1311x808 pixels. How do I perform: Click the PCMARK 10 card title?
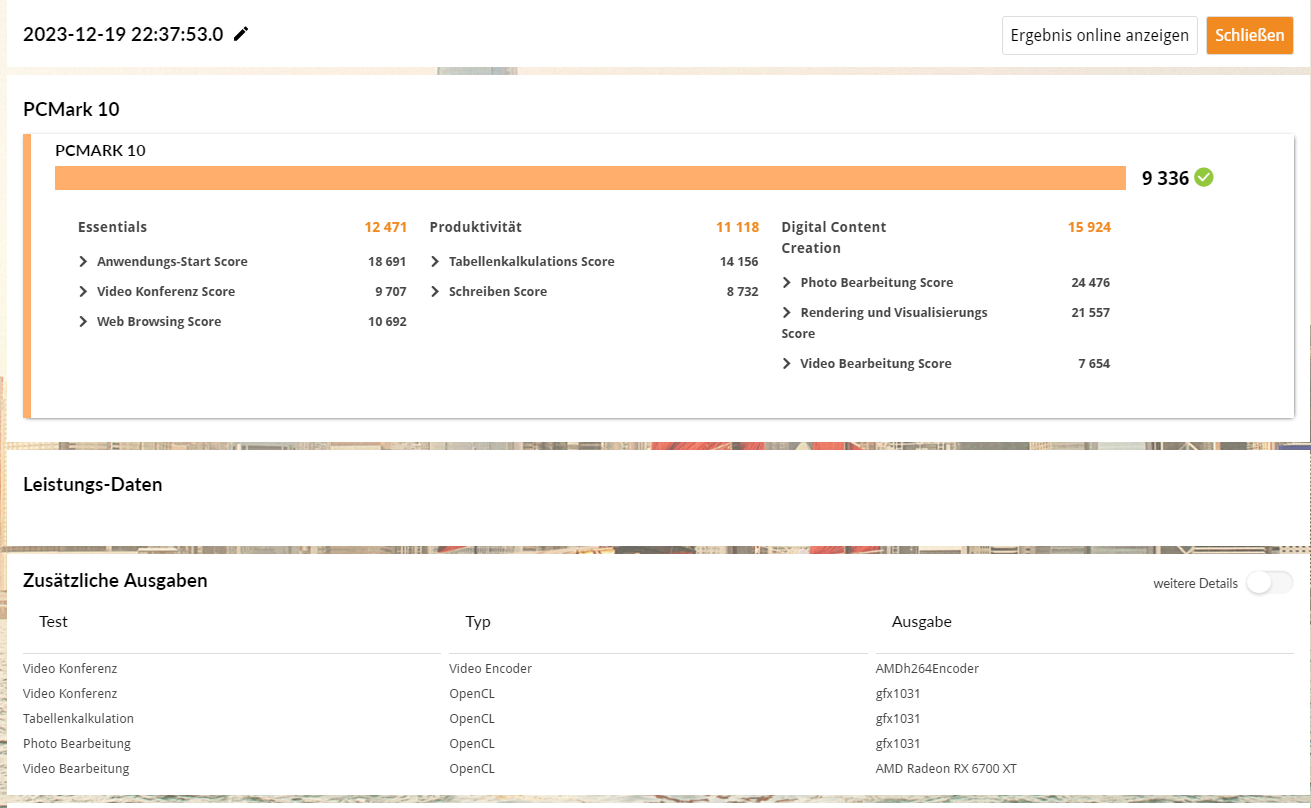100,151
